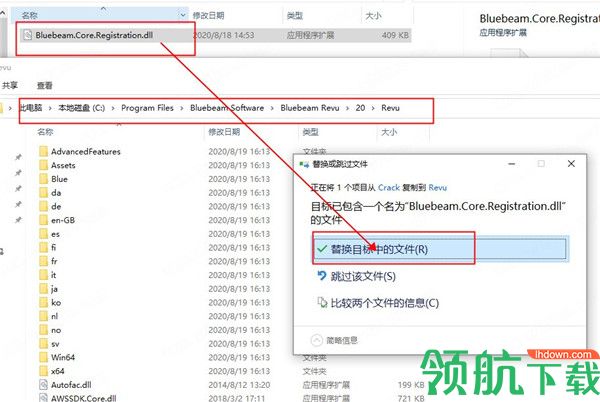This screenshot has width=600, height=402.
Task: Open the AdvancedFeatures folder icon
Action: [44, 151]
